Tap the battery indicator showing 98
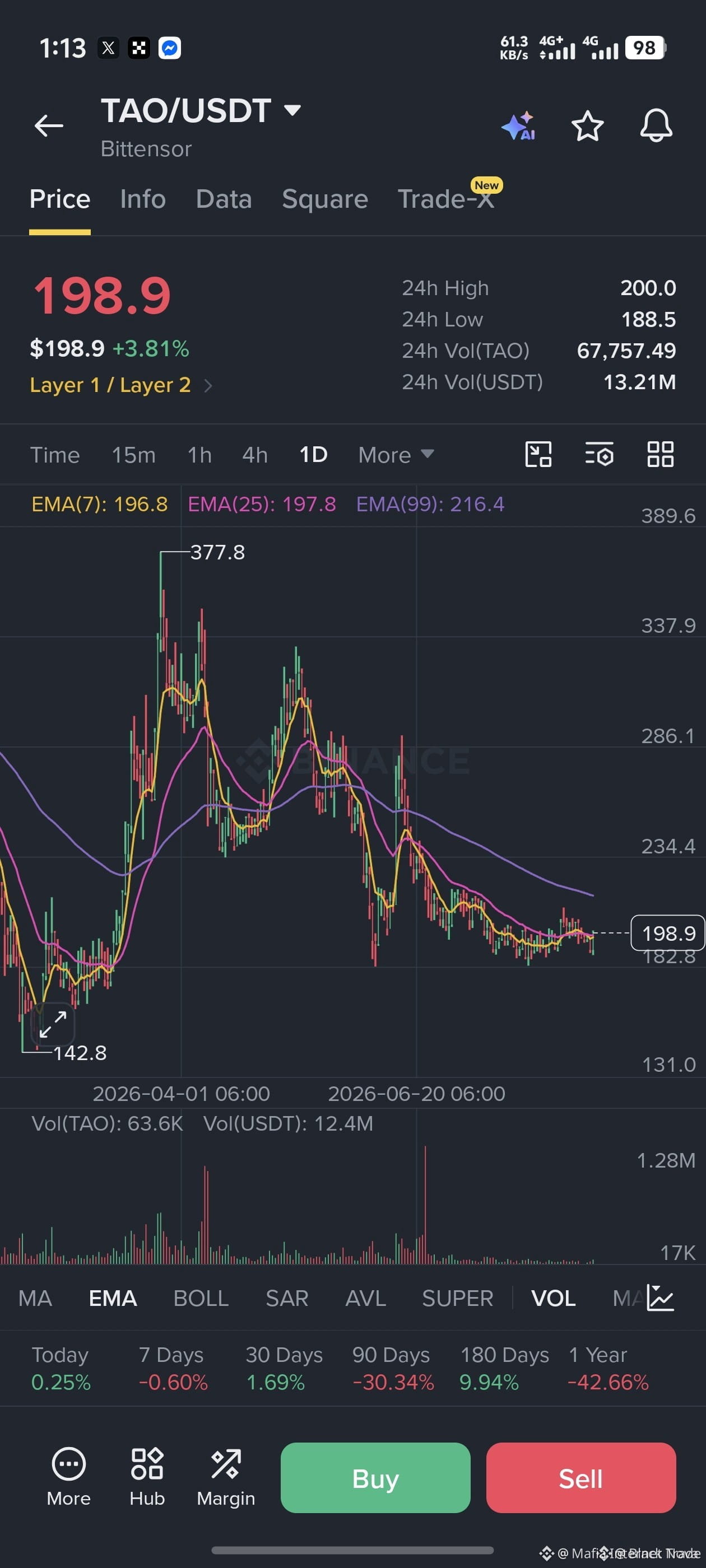706x1568 pixels. click(x=645, y=48)
